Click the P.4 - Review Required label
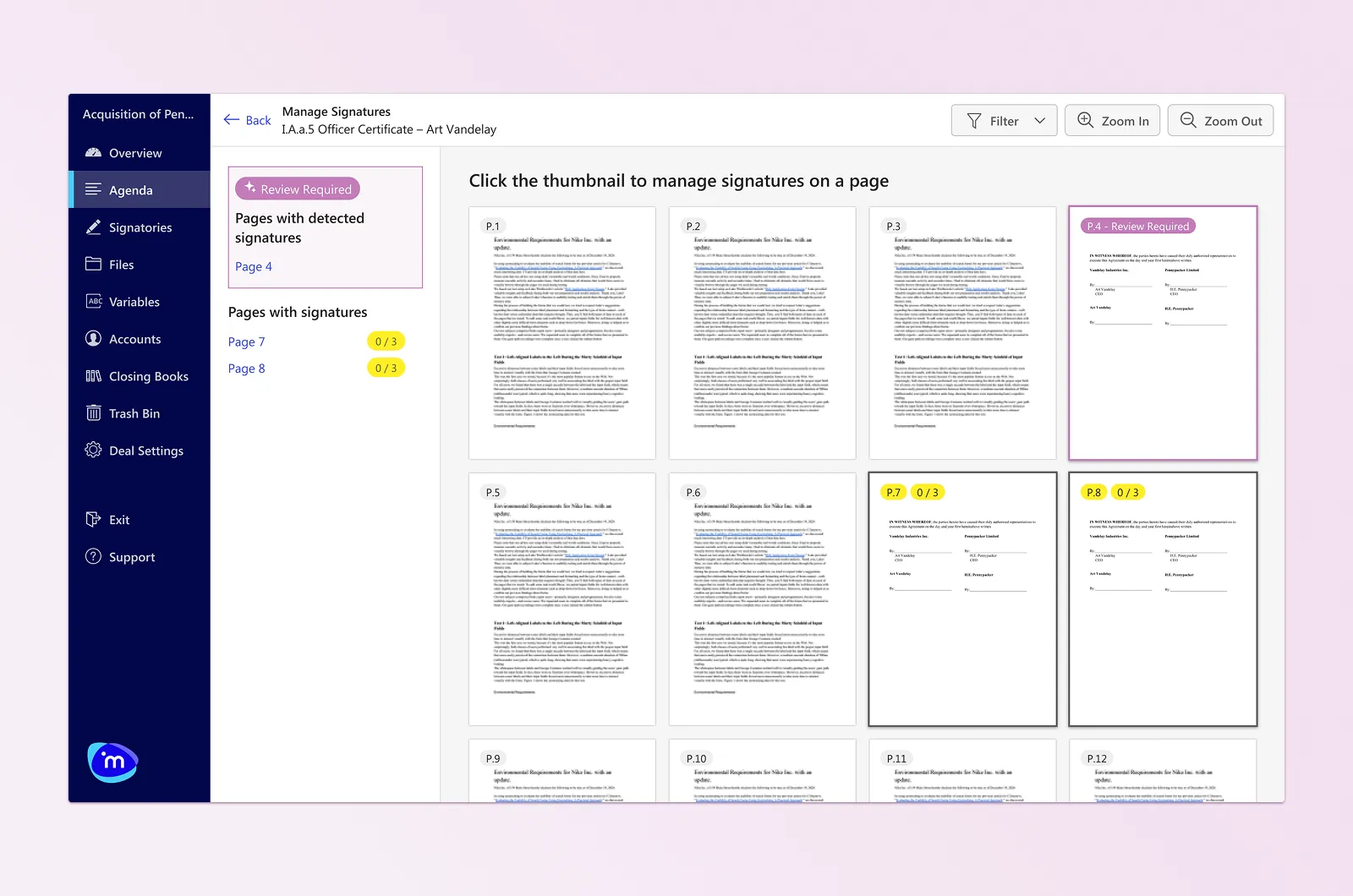The image size is (1353, 896). click(1137, 226)
